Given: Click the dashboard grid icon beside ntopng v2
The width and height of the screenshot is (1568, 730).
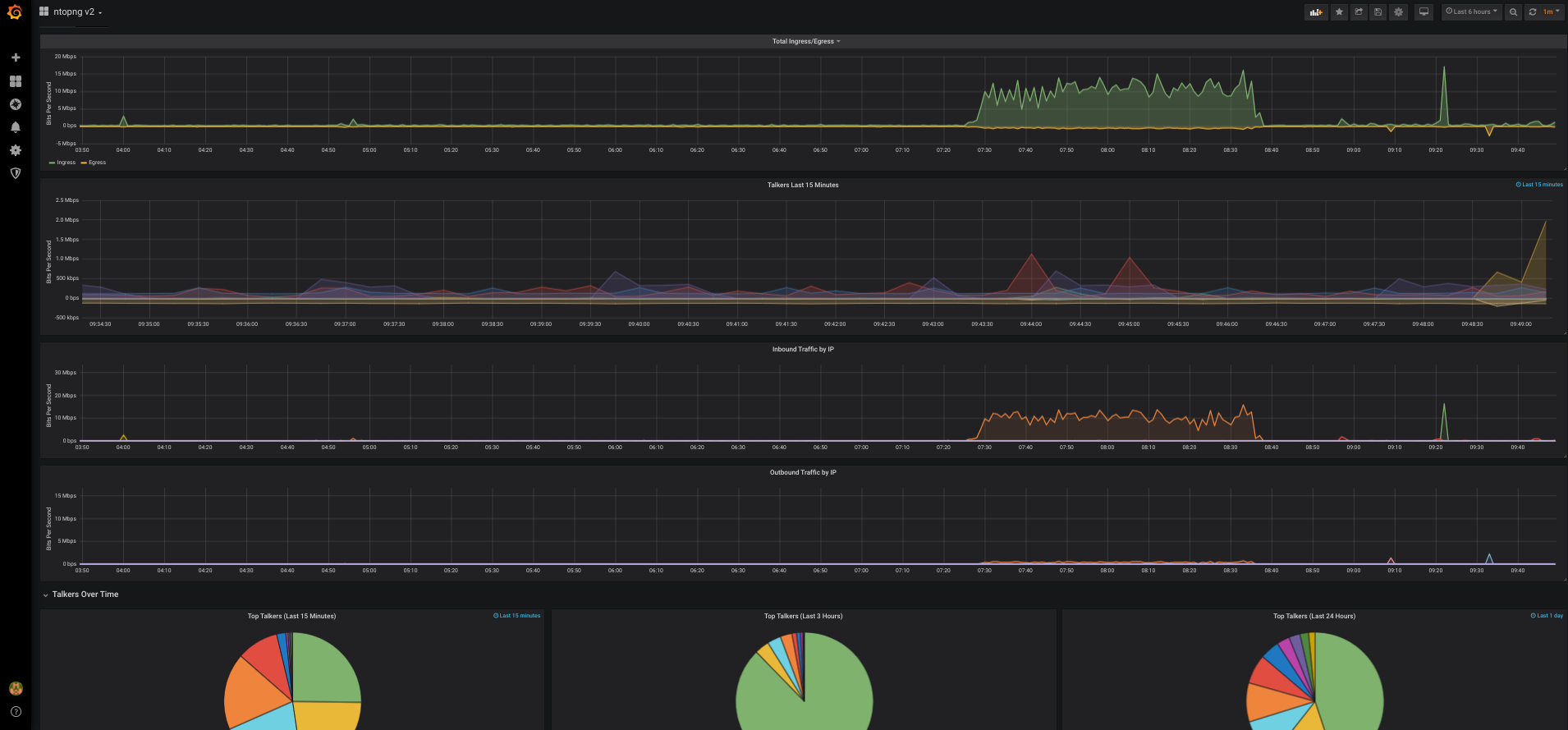Looking at the screenshot, I should point(44,11).
